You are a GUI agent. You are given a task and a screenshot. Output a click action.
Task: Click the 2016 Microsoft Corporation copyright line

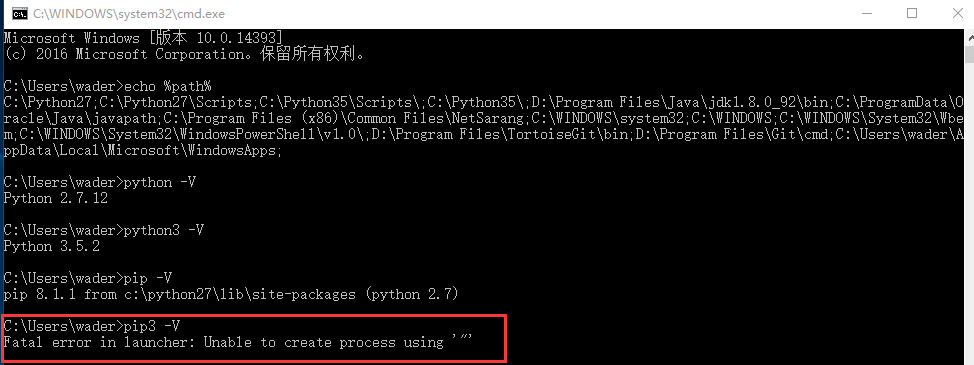[x=184, y=54]
